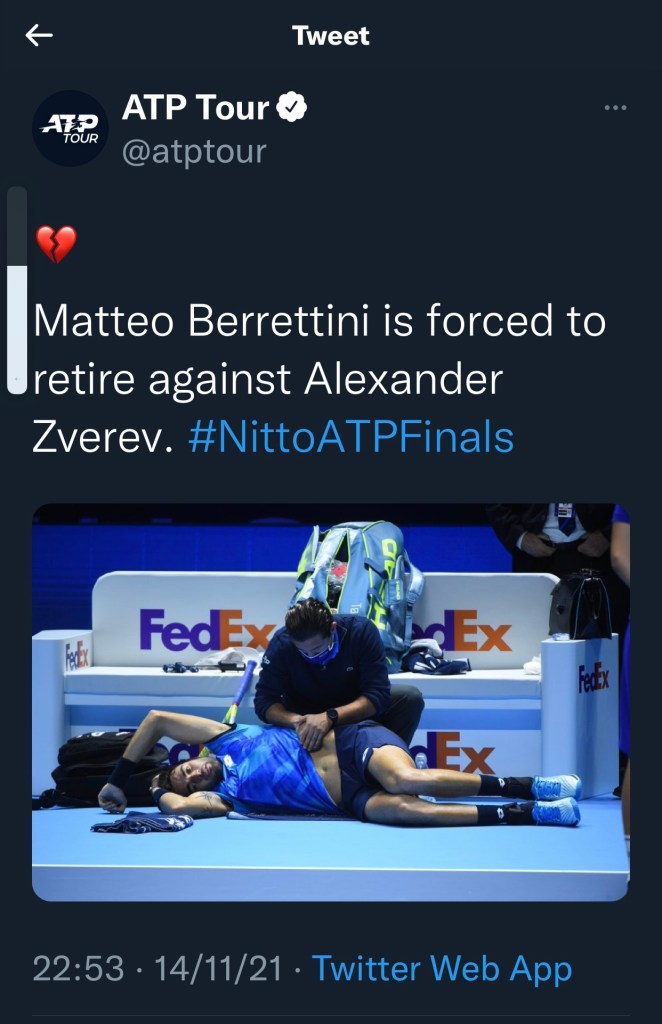662x1024 pixels.
Task: Open the ATP Tour profile avatar
Action: tap(71, 128)
